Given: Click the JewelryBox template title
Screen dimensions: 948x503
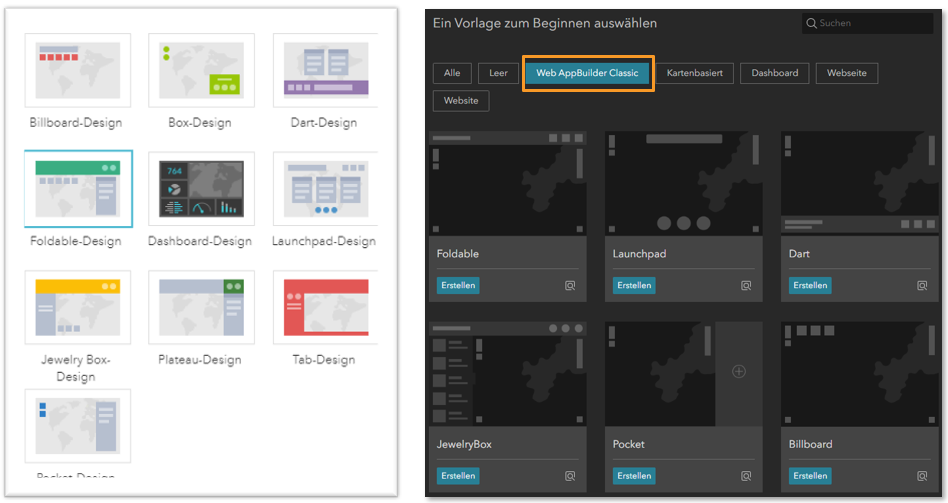Looking at the screenshot, I should tap(464, 444).
